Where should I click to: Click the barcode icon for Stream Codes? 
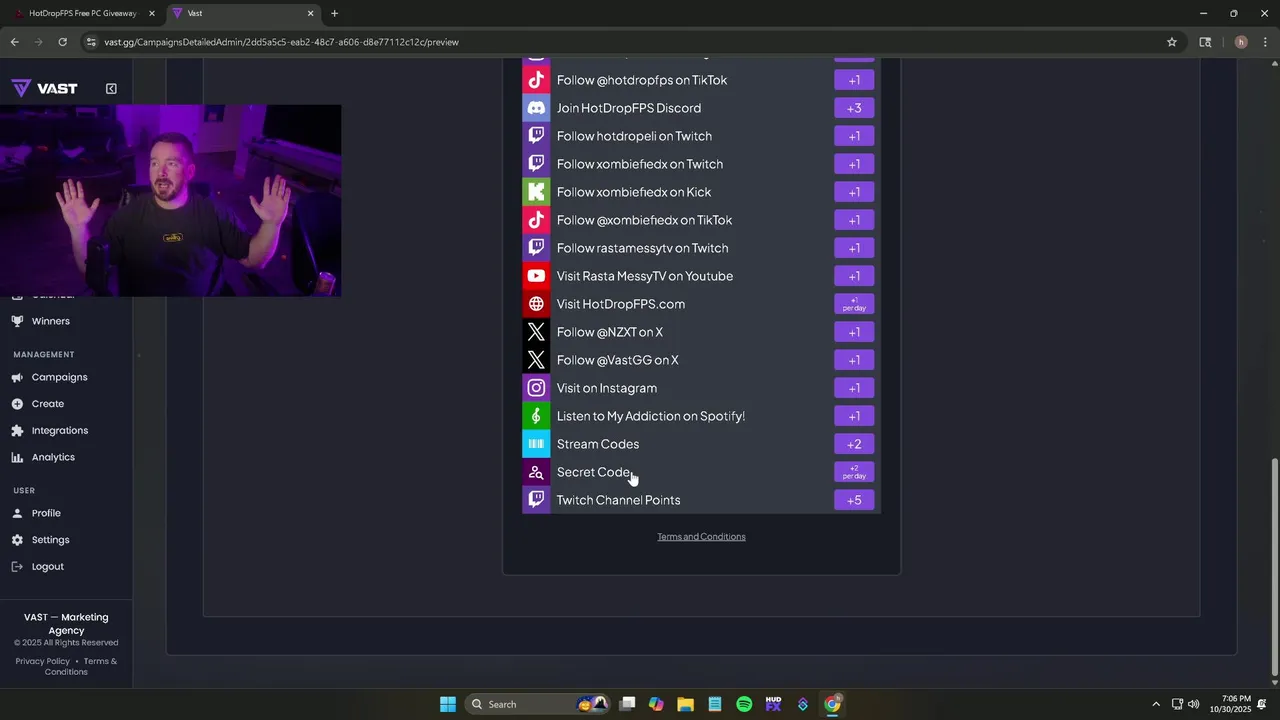click(x=536, y=444)
